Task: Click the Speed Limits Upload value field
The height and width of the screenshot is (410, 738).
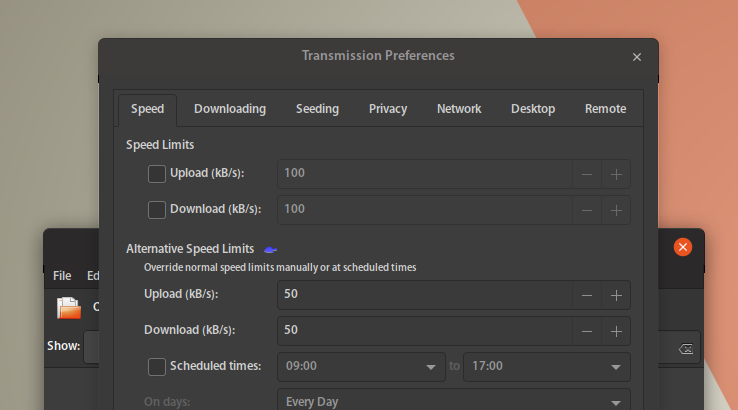Action: [425, 174]
